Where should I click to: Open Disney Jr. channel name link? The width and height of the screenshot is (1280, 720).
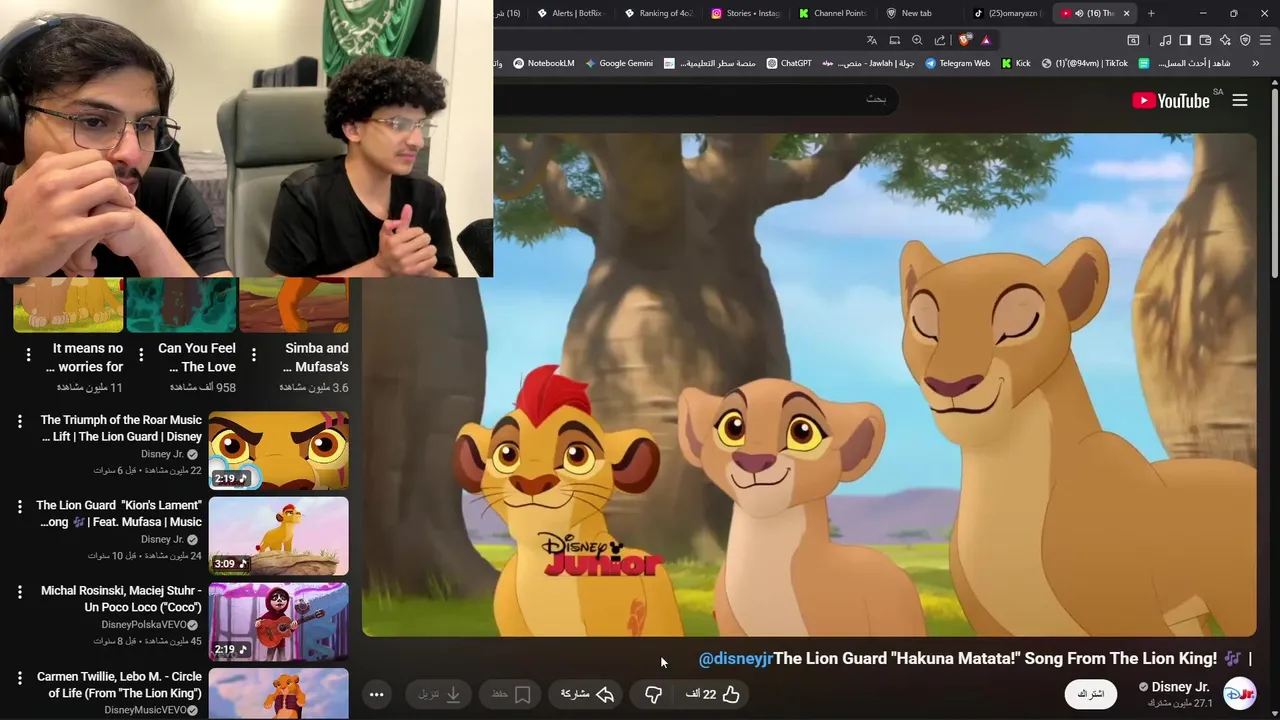(x=1180, y=687)
